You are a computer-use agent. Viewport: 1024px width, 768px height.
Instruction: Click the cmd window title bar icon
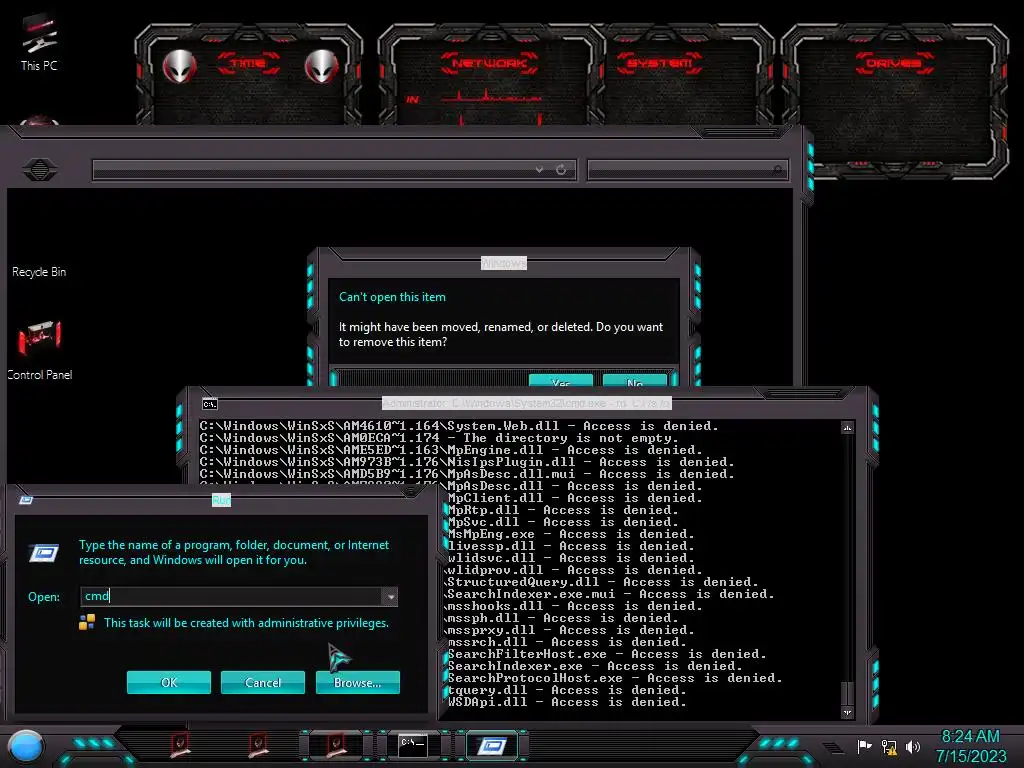click(x=210, y=404)
